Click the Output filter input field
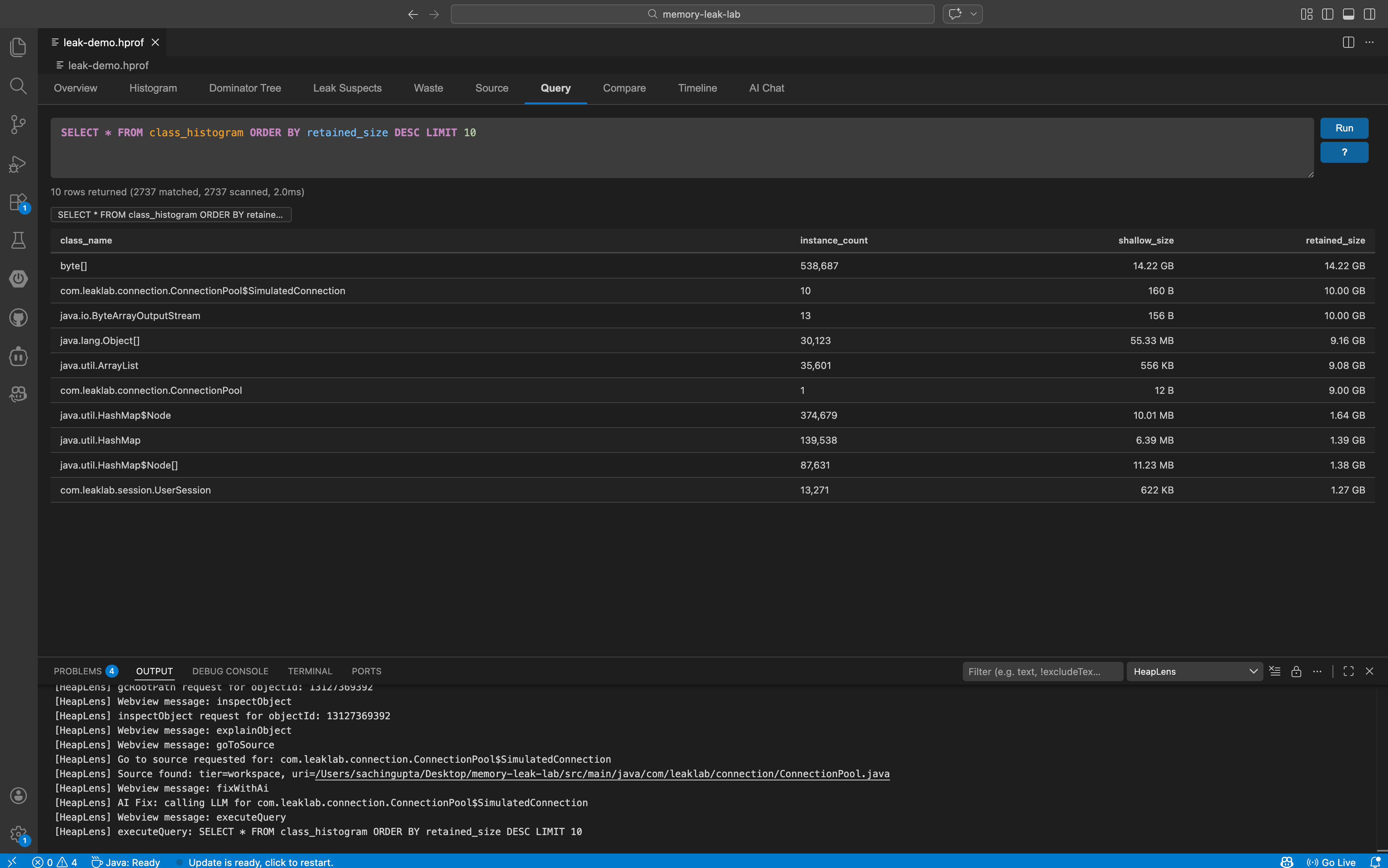1388x868 pixels. (x=1042, y=671)
